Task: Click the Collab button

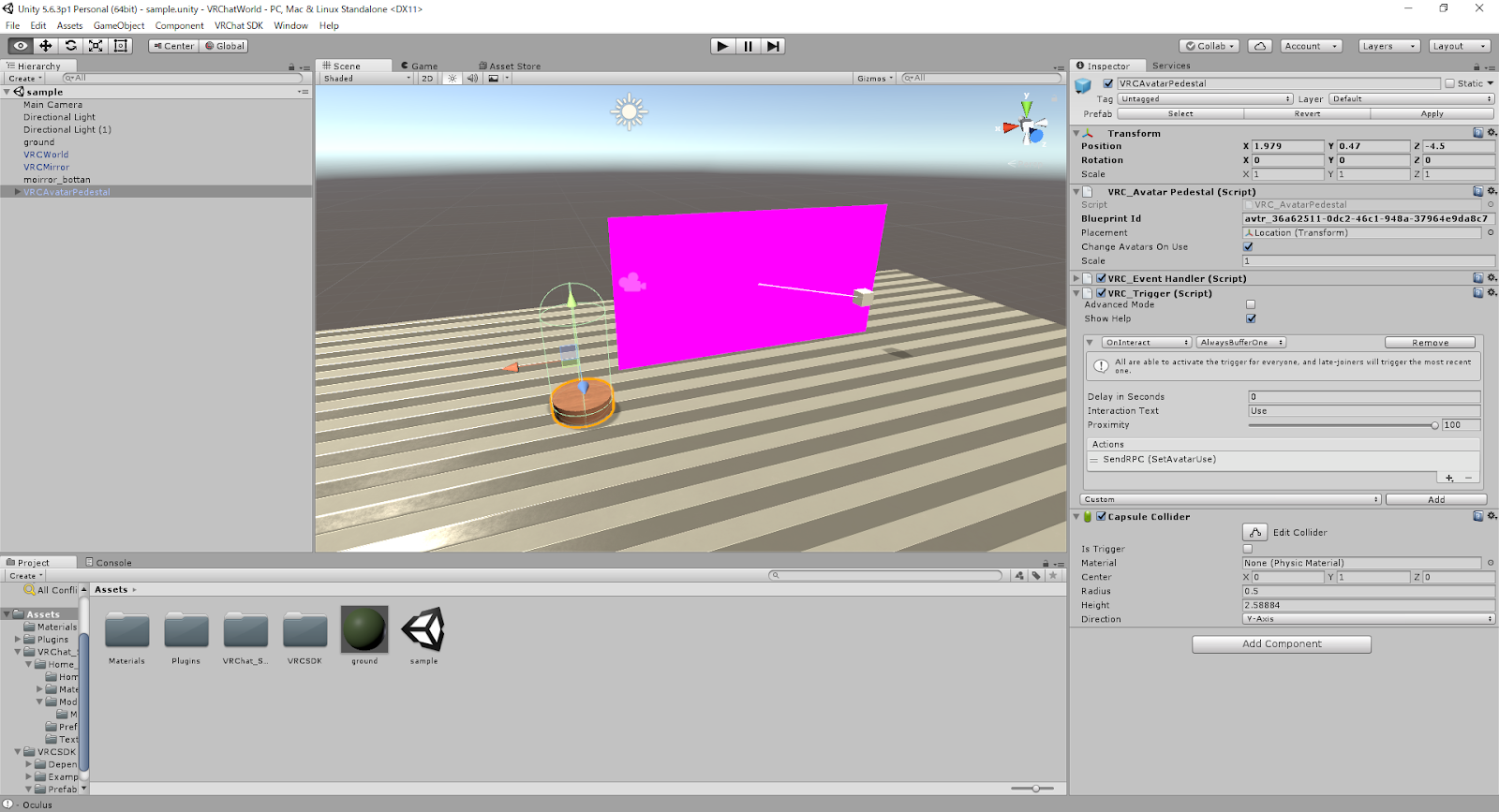Action: (x=1210, y=46)
